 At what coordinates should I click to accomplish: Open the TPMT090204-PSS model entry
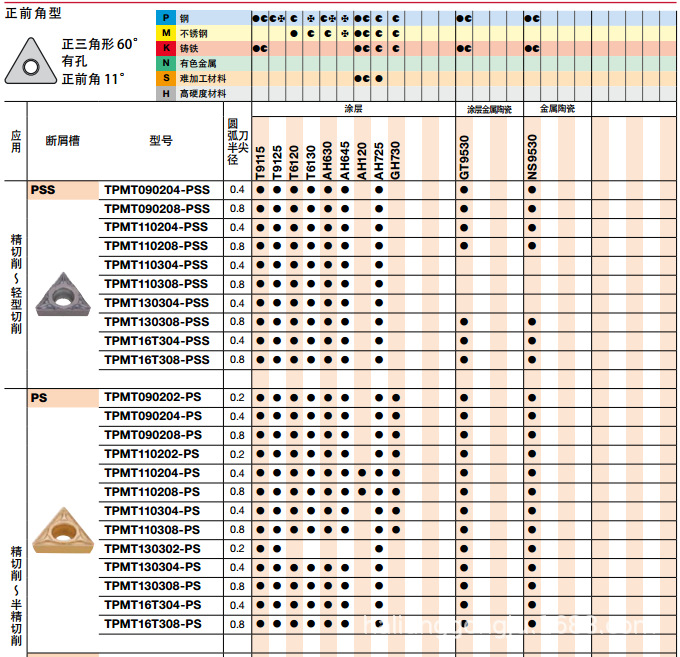[157, 190]
